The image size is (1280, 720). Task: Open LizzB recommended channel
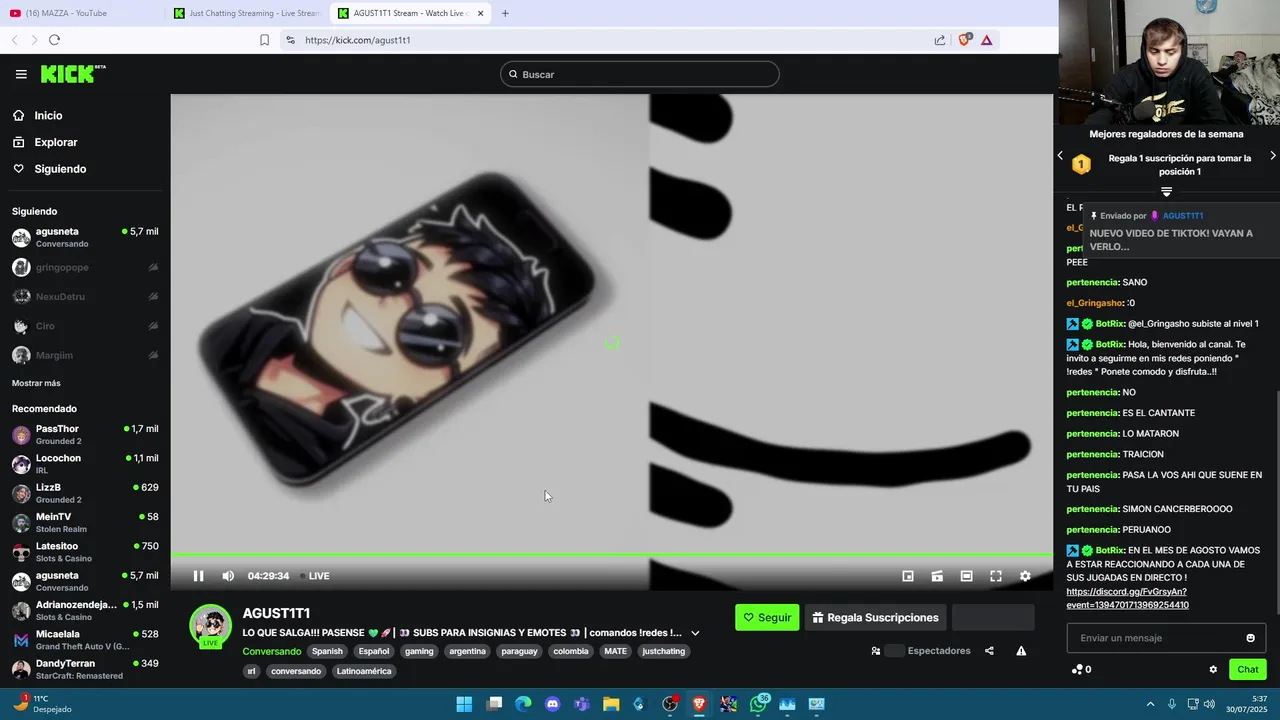pyautogui.click(x=85, y=493)
